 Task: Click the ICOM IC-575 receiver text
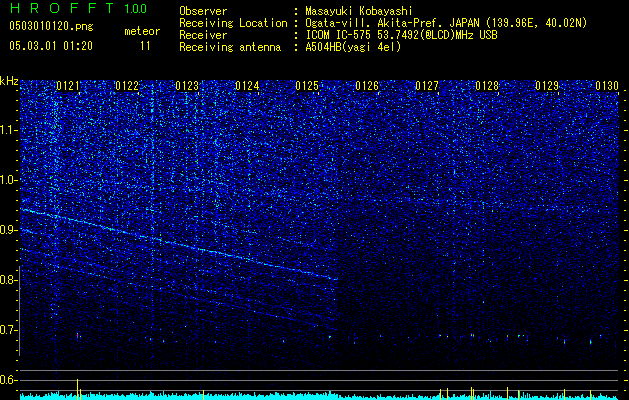point(401,35)
